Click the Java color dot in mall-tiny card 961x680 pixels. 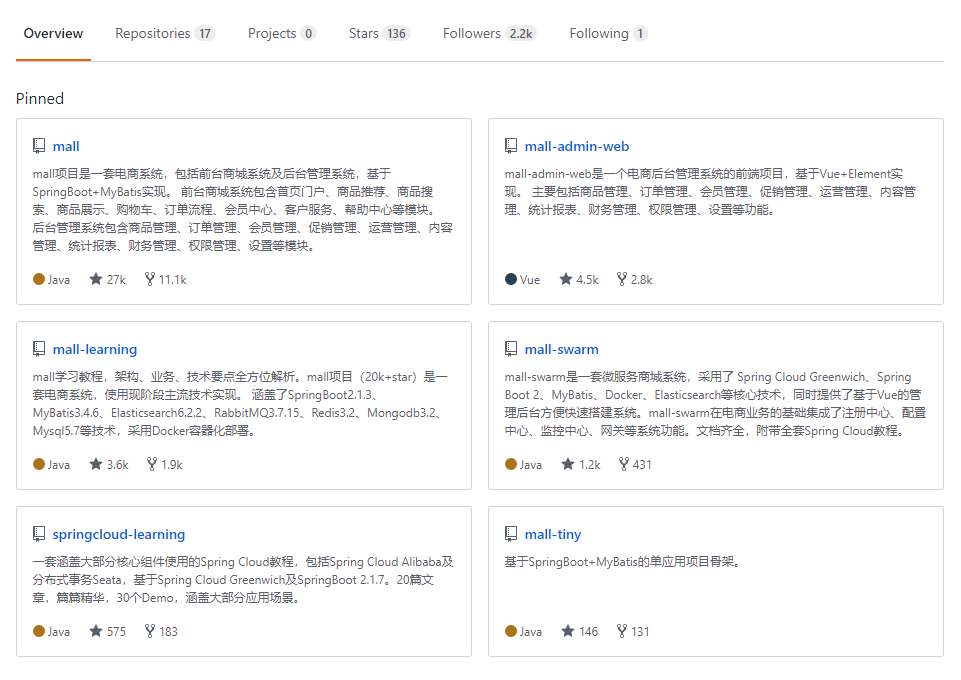point(511,631)
